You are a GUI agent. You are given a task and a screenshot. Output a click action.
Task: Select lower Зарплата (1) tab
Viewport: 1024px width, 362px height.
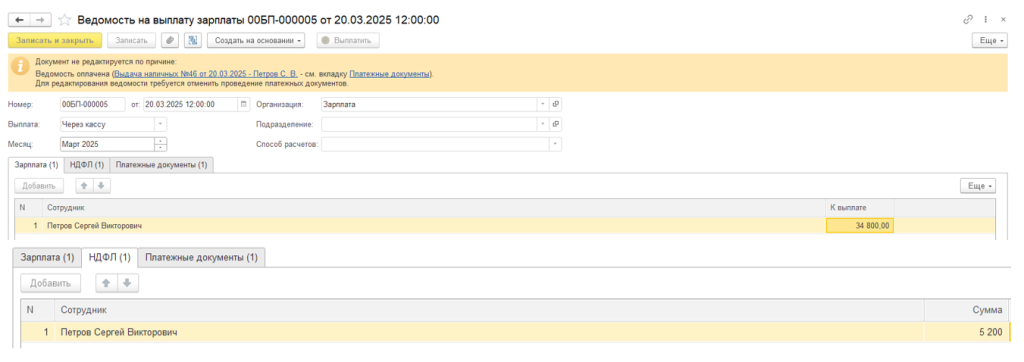[48, 257]
